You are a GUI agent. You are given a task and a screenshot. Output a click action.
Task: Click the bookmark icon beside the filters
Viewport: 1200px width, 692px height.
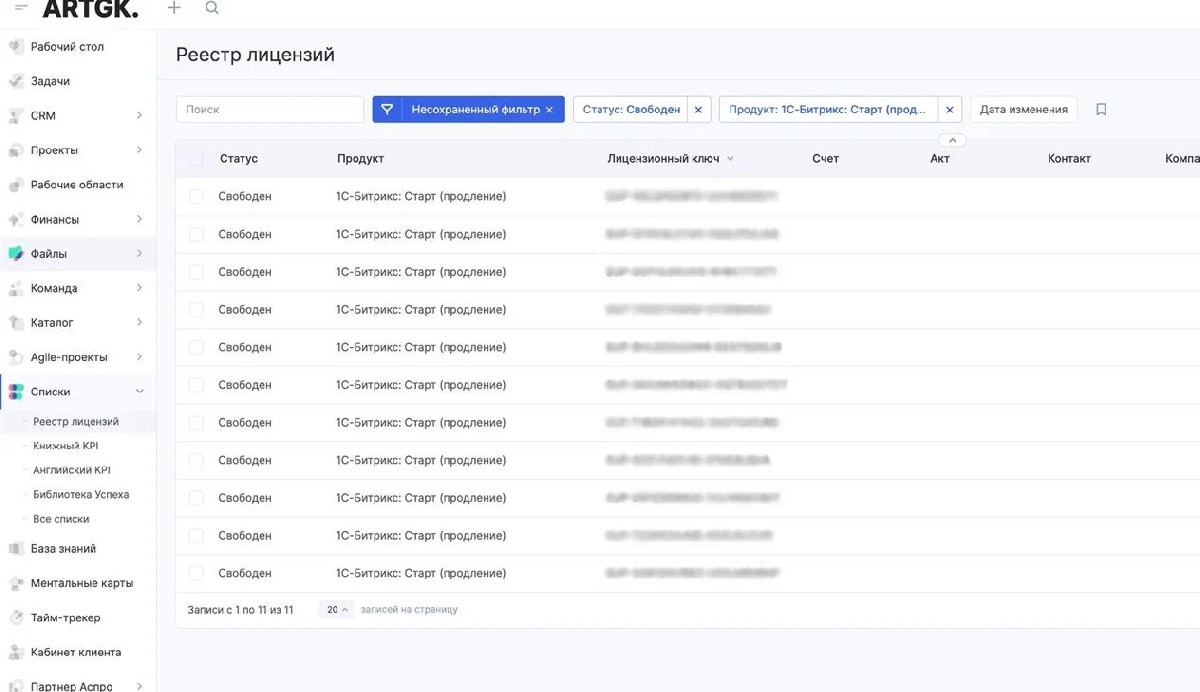tap(1101, 110)
